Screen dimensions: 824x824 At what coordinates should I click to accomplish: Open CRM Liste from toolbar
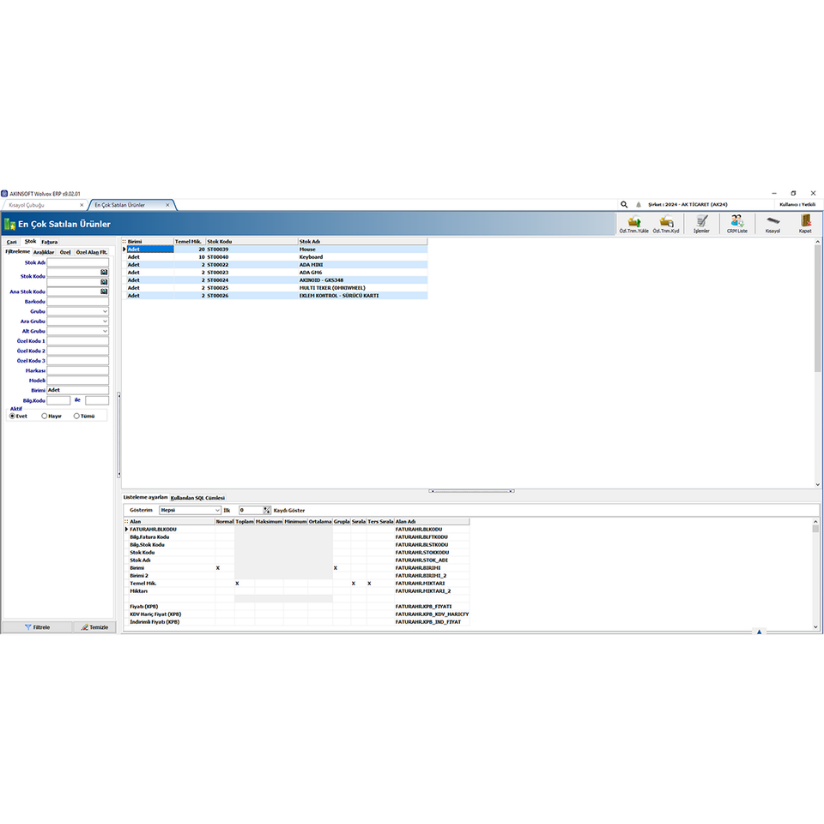pos(736,224)
